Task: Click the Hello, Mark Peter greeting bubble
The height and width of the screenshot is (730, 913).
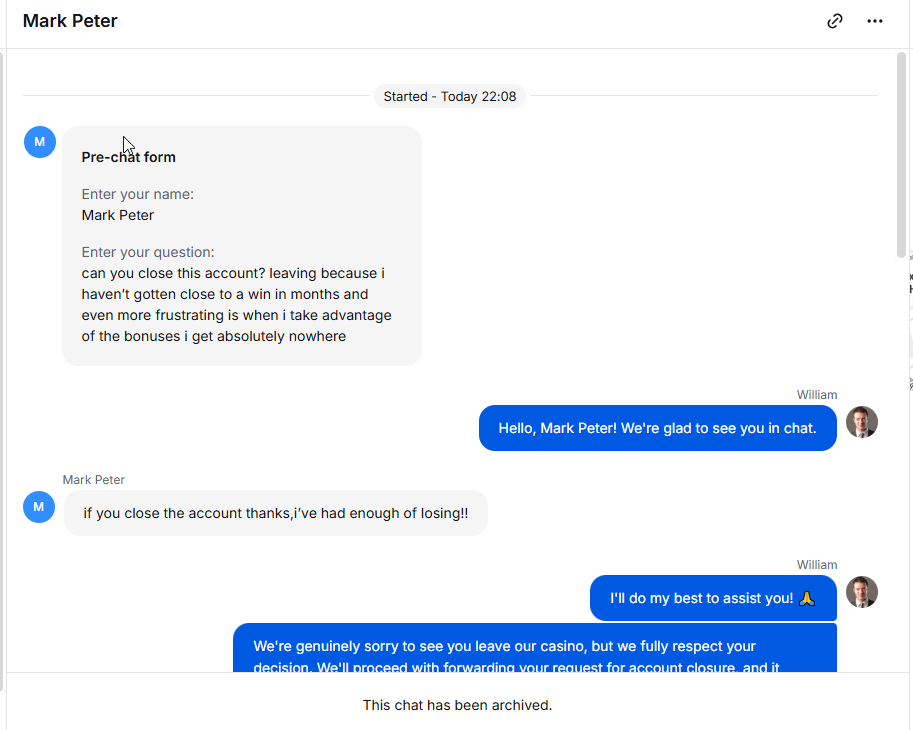Action: coord(657,428)
